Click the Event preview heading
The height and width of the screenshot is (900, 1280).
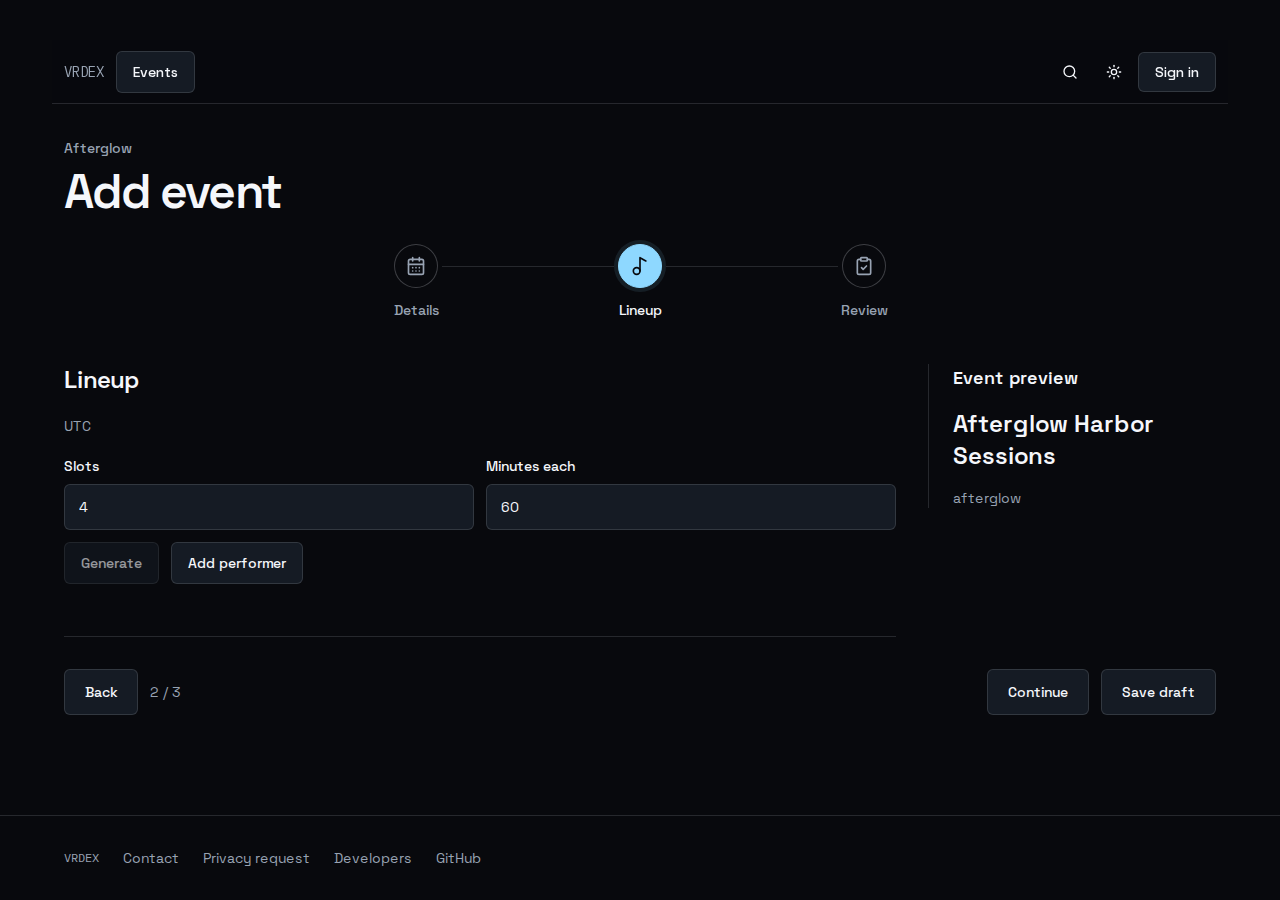[x=1015, y=378]
